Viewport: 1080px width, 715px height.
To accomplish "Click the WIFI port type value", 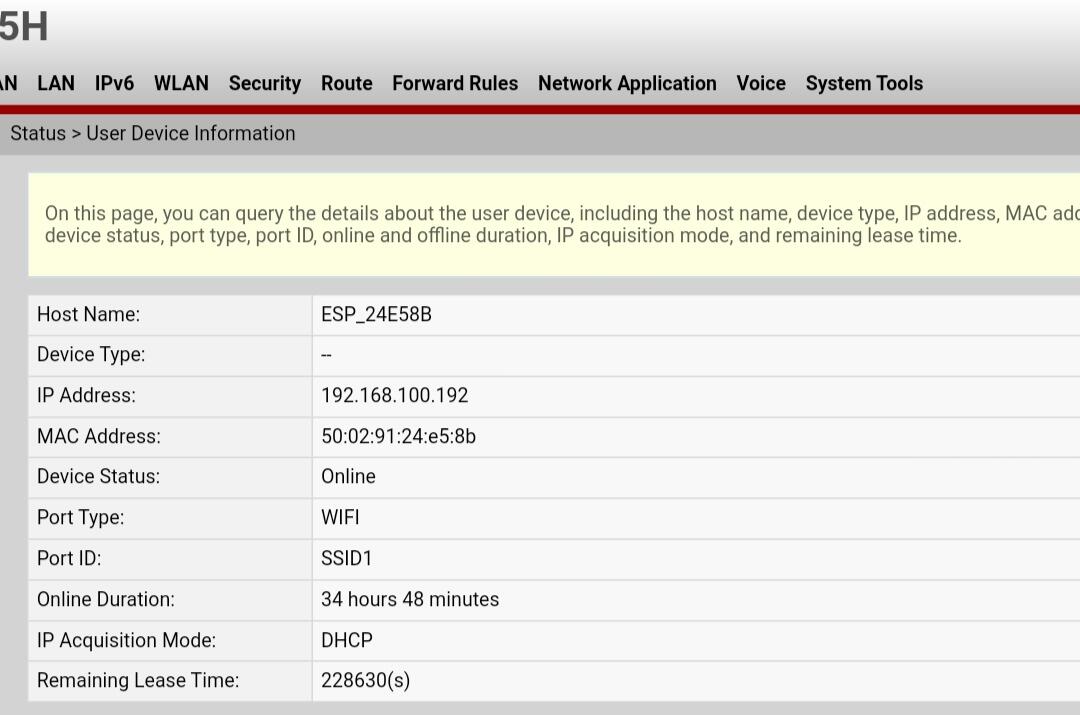I will (x=340, y=518).
